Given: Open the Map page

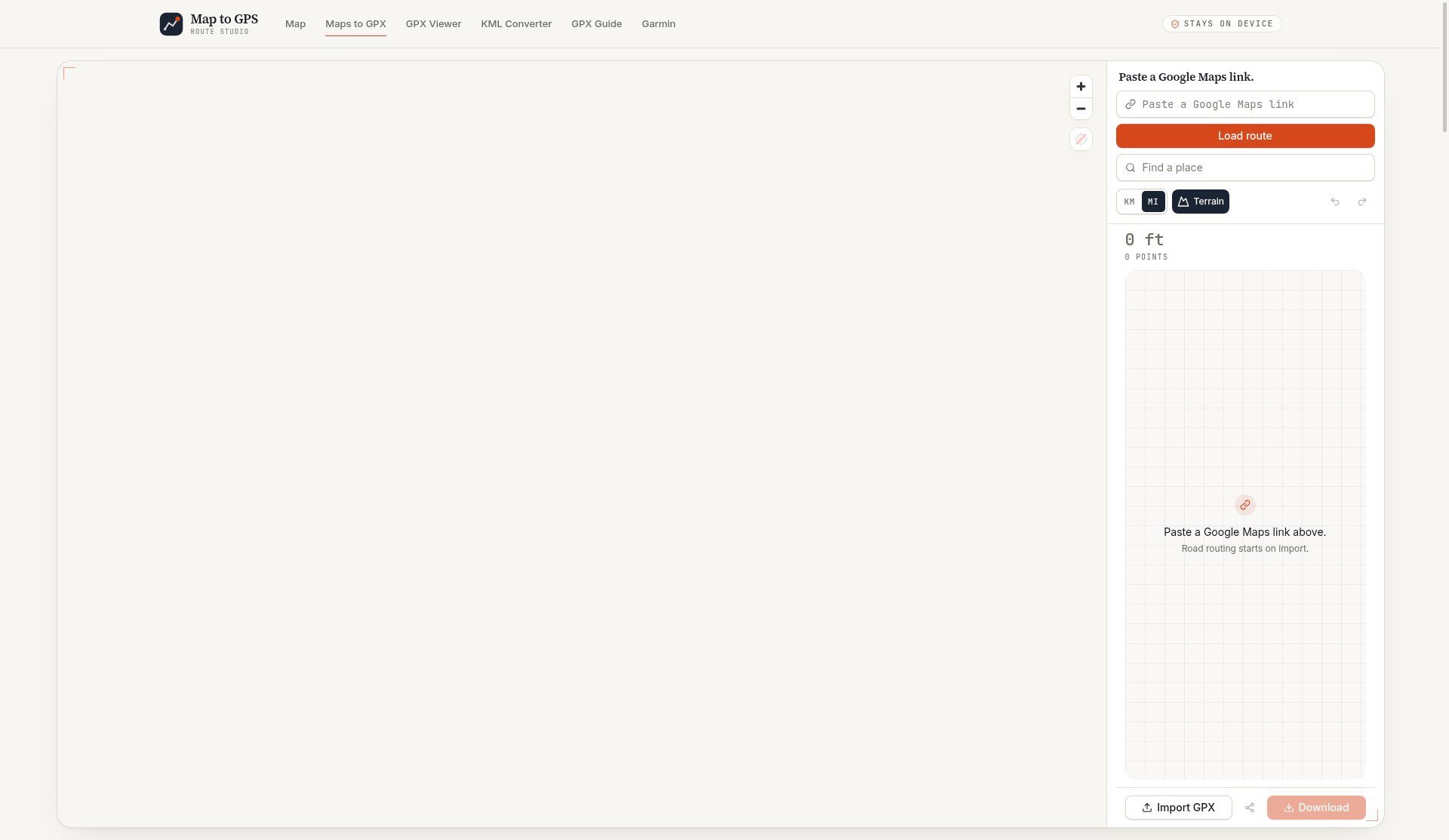Looking at the screenshot, I should click(295, 24).
